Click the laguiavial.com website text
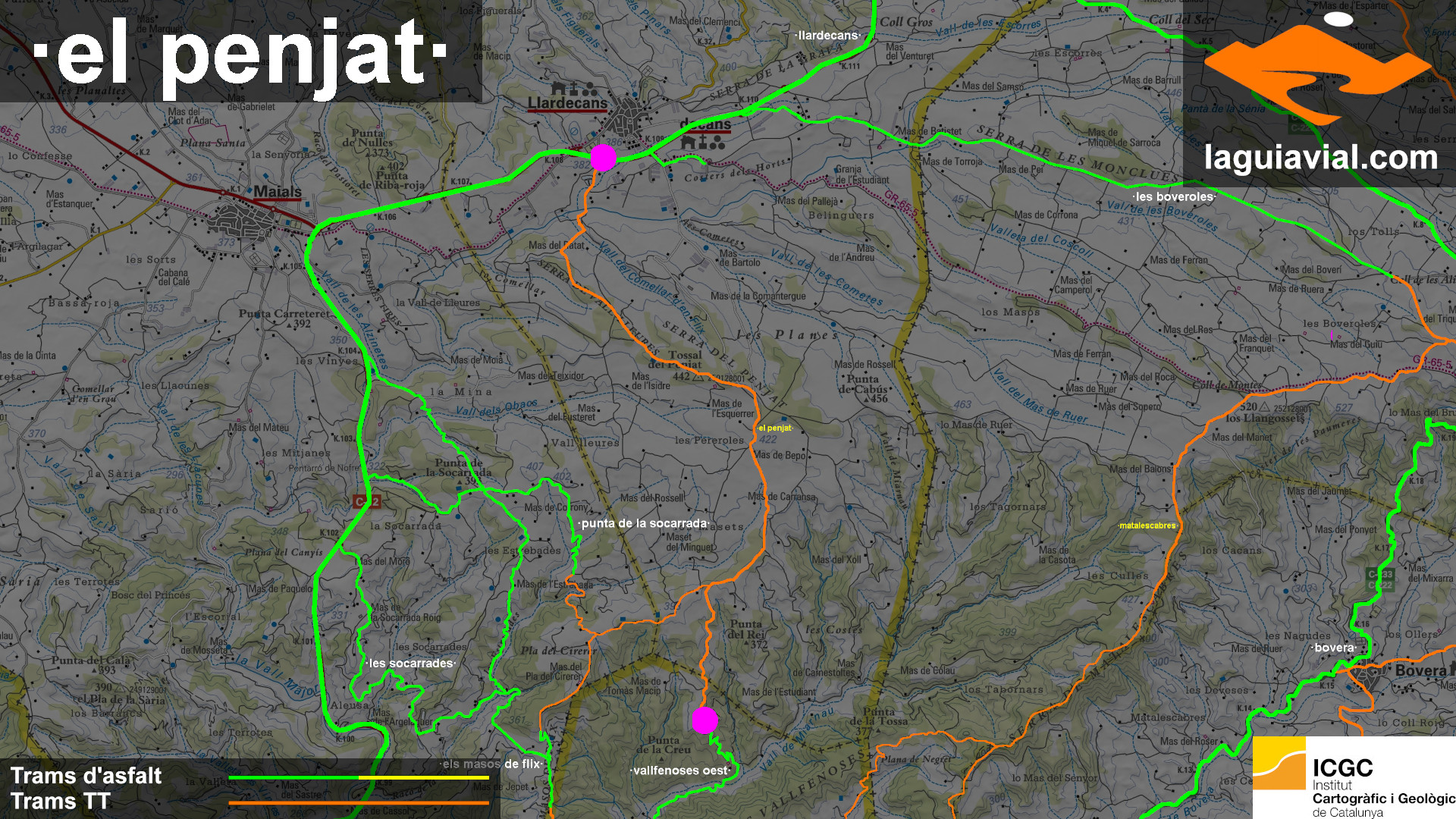Viewport: 1456px width, 819px height. click(x=1320, y=158)
